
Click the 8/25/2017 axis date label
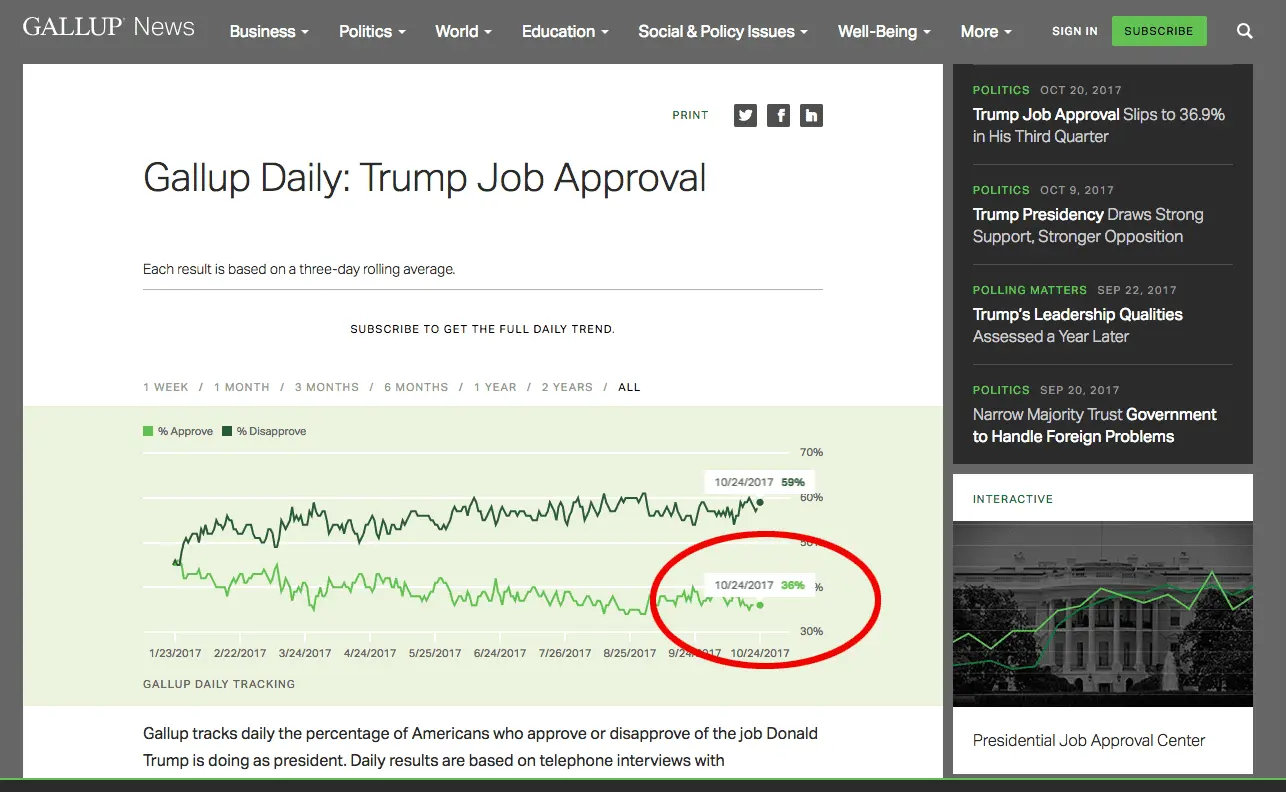pyautogui.click(x=630, y=653)
